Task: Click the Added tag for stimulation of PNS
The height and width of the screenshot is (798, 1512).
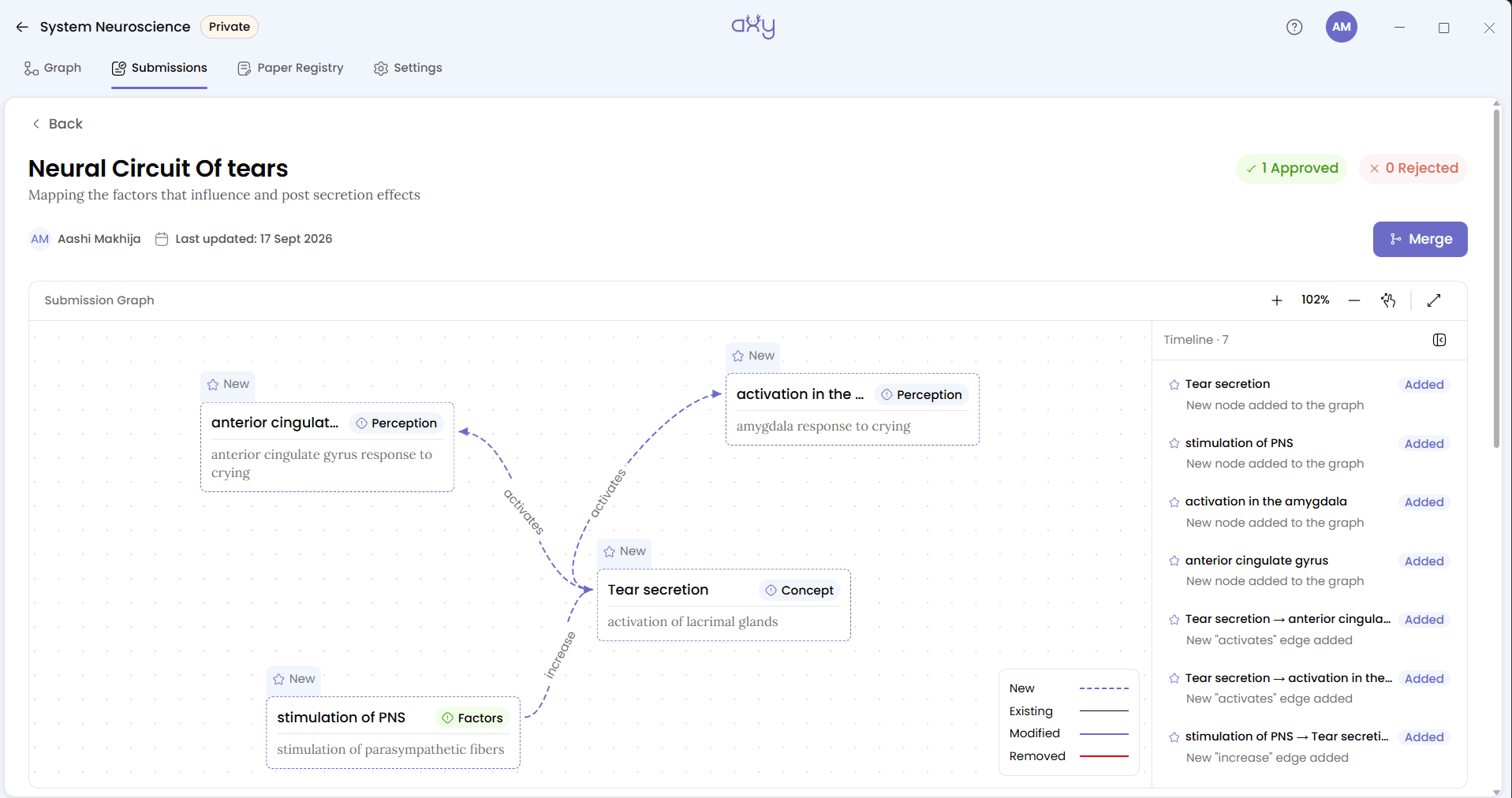Action: pos(1424,444)
